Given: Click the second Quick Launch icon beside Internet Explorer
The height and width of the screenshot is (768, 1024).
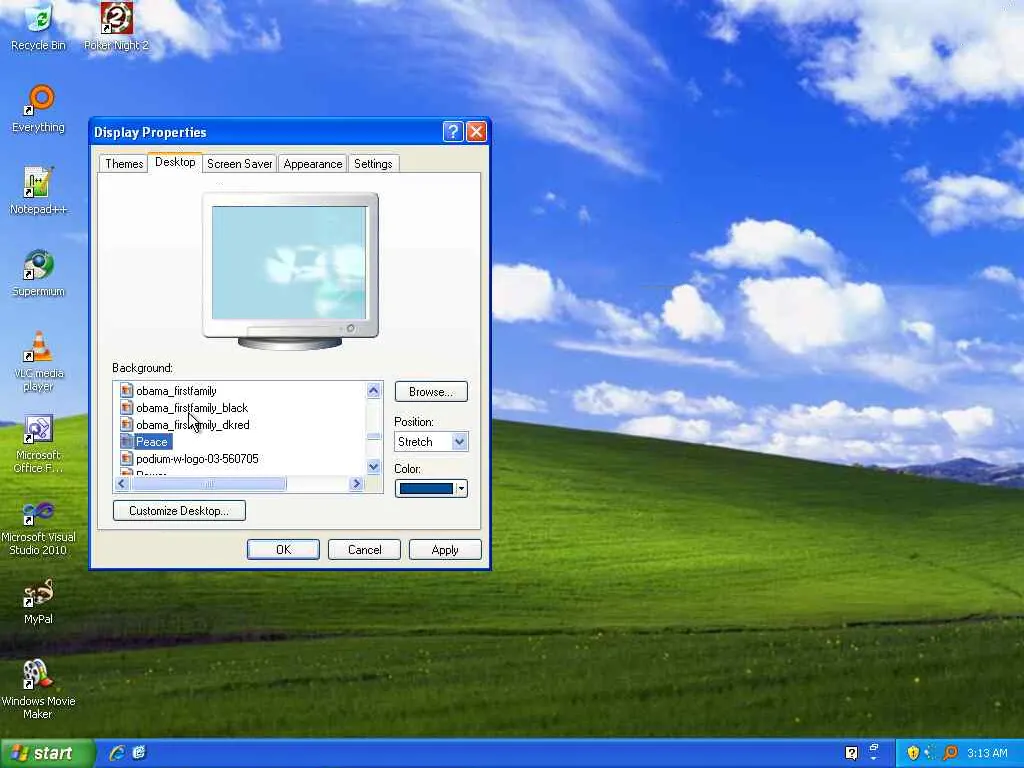Looking at the screenshot, I should pos(139,753).
